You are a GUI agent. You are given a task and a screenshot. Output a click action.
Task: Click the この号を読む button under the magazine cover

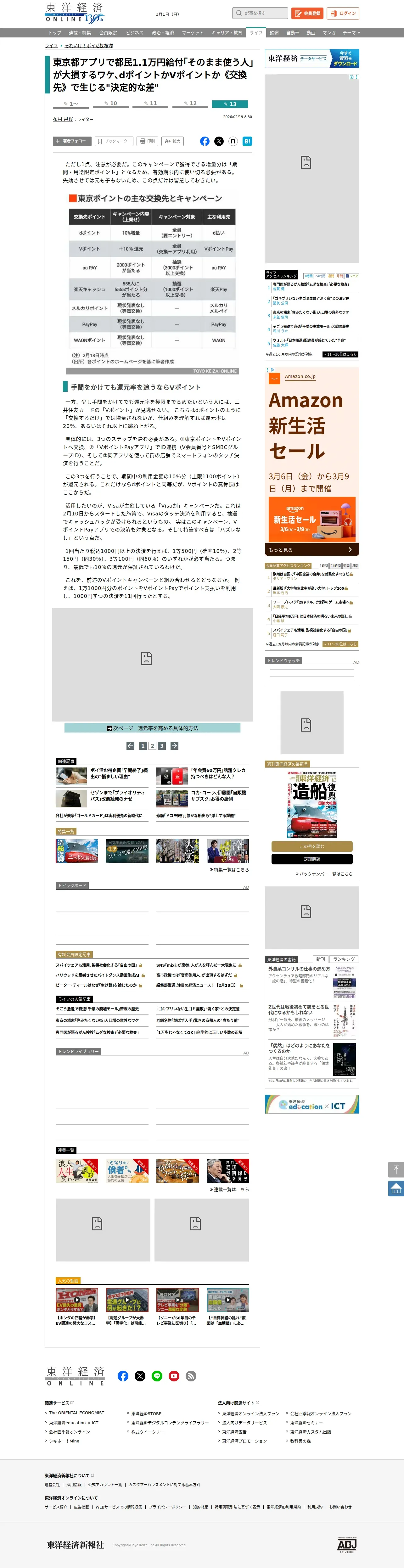coord(312,846)
